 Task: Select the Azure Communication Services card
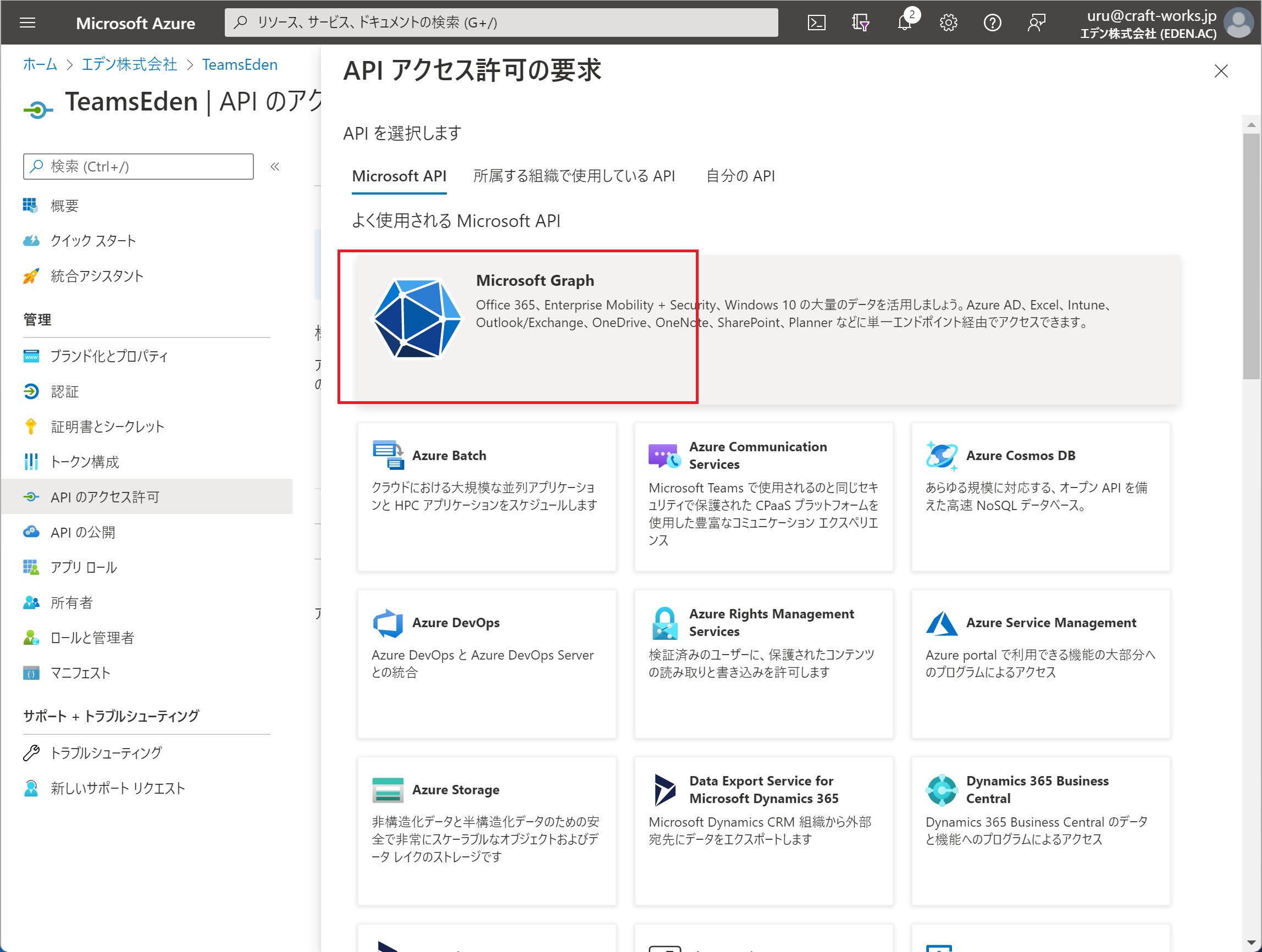pos(763,496)
